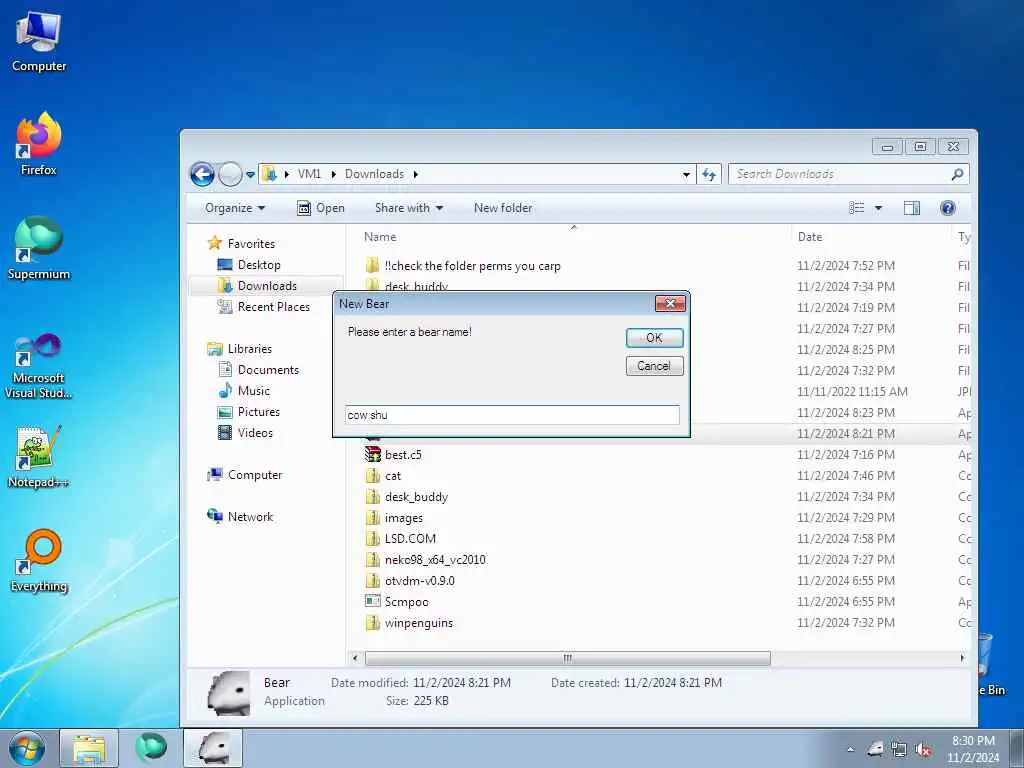Viewport: 1024px width, 768px height.
Task: Select Videos library
Action: pos(255,432)
